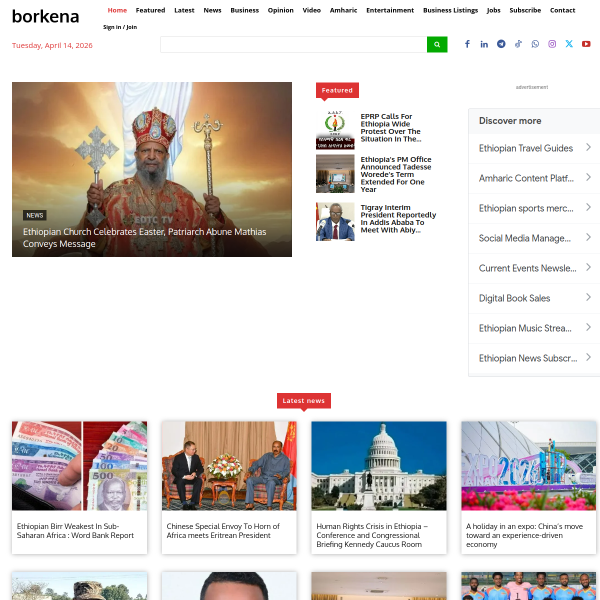The height and width of the screenshot is (600, 600).
Task: Click the borkena site logo
Action: [46, 16]
